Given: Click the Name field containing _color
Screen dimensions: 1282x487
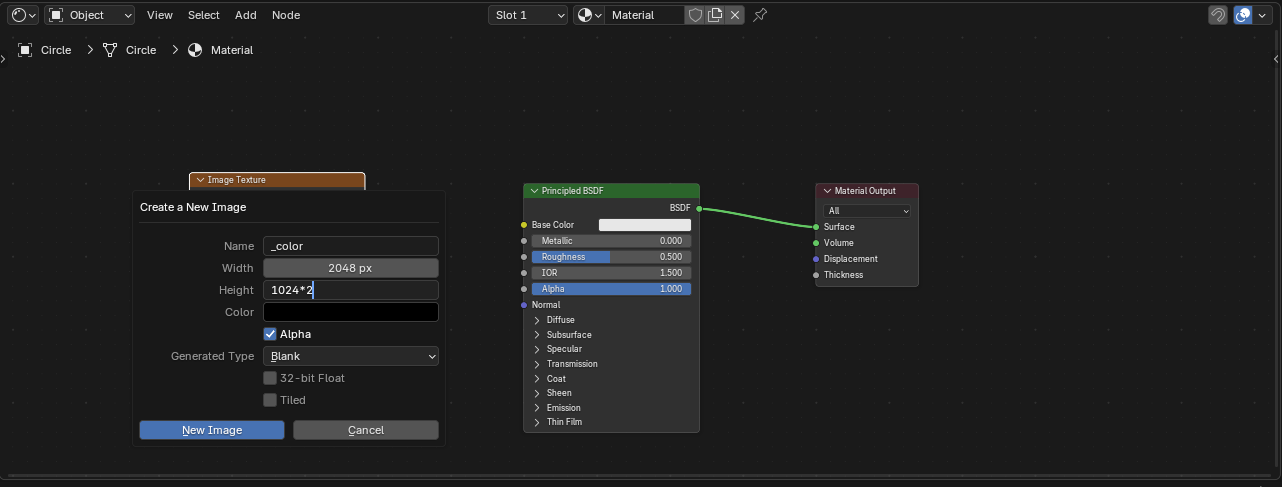Looking at the screenshot, I should point(350,246).
